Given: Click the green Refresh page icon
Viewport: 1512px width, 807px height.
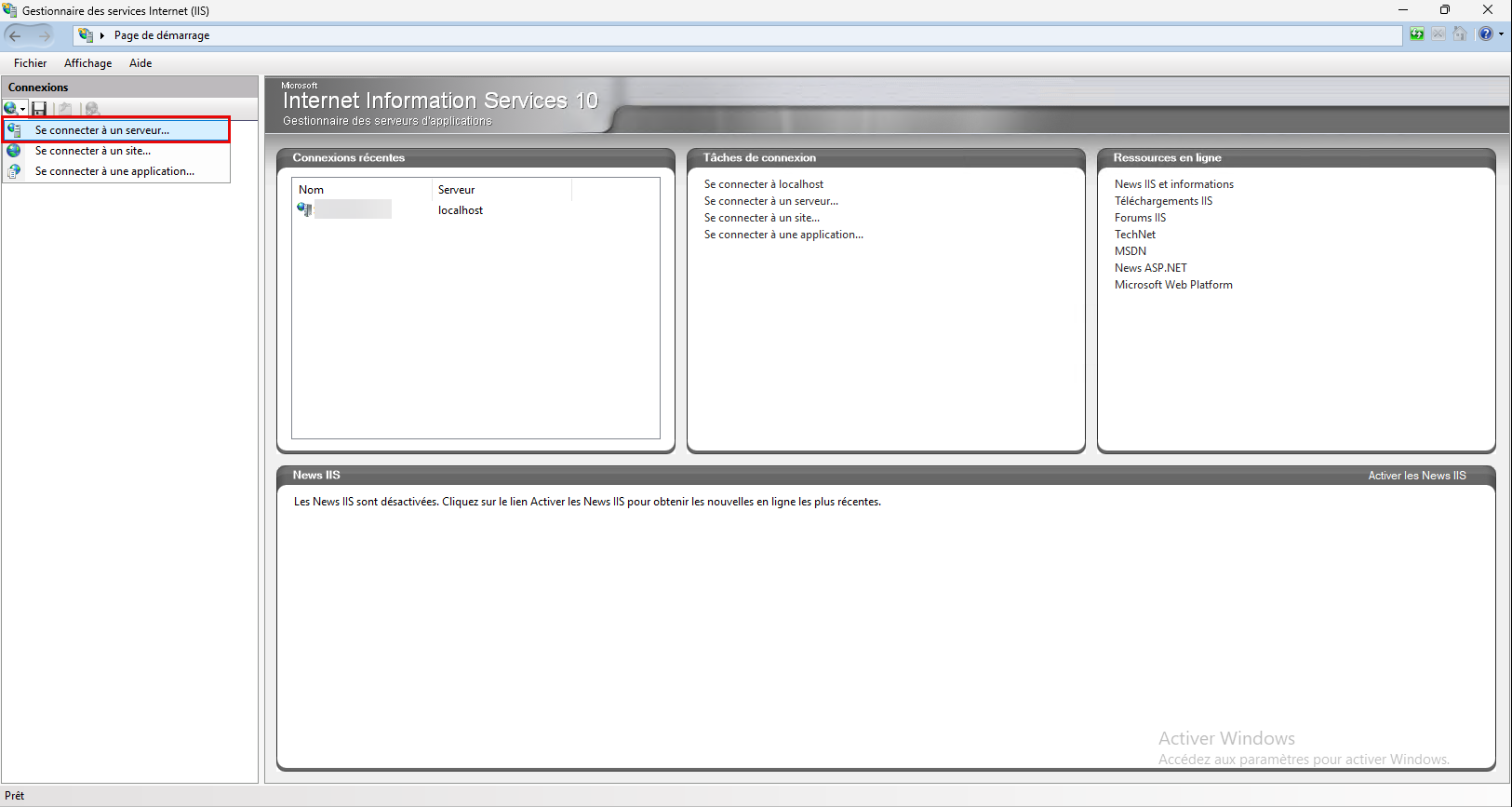Looking at the screenshot, I should tap(1416, 34).
